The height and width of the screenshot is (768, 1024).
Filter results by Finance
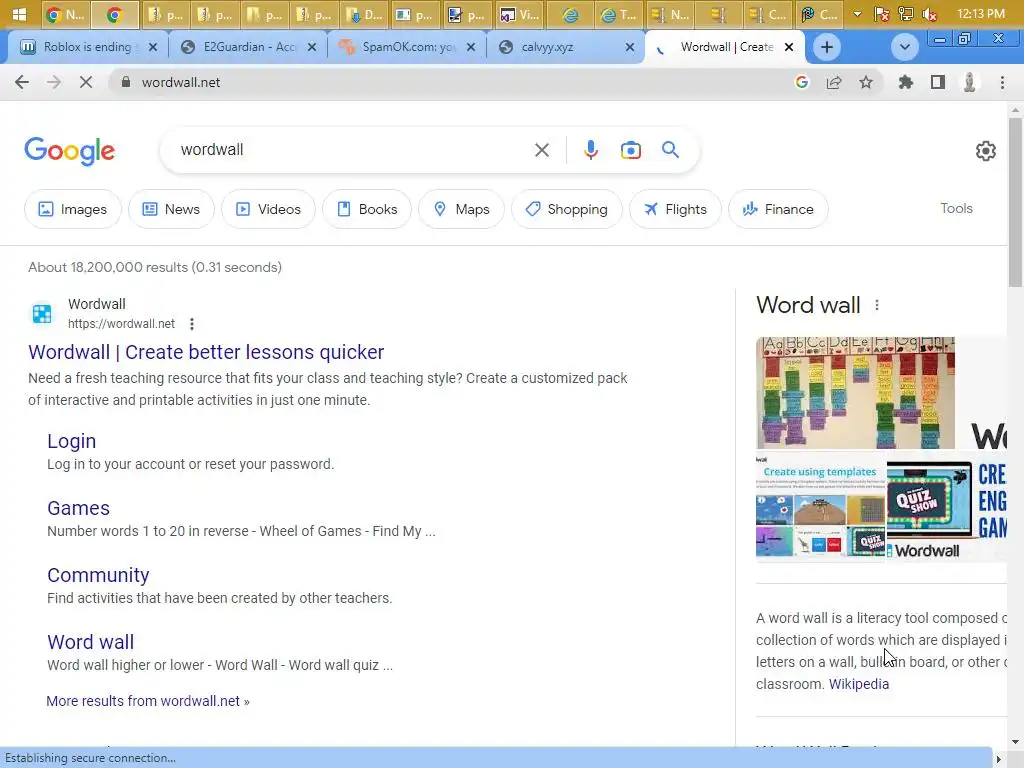778,209
